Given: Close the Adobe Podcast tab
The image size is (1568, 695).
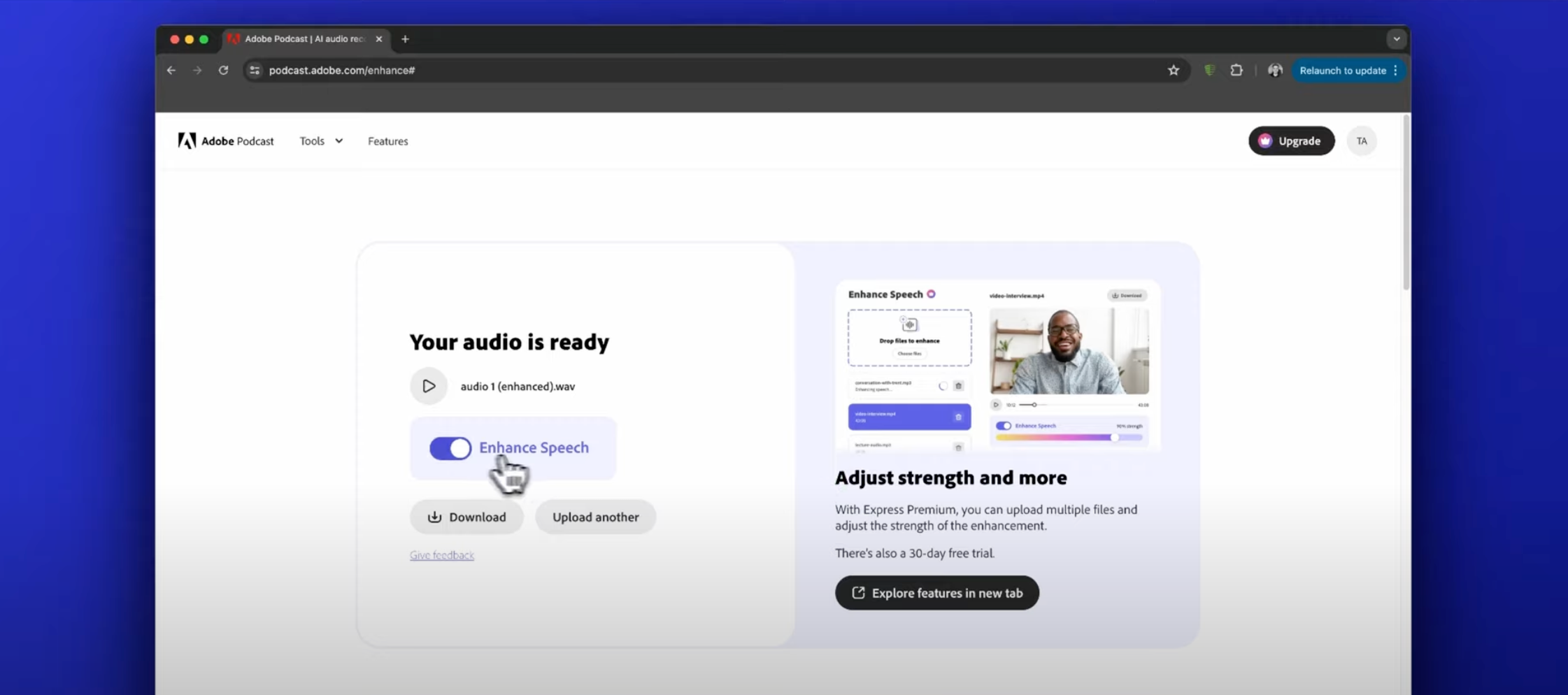Looking at the screenshot, I should pos(379,39).
